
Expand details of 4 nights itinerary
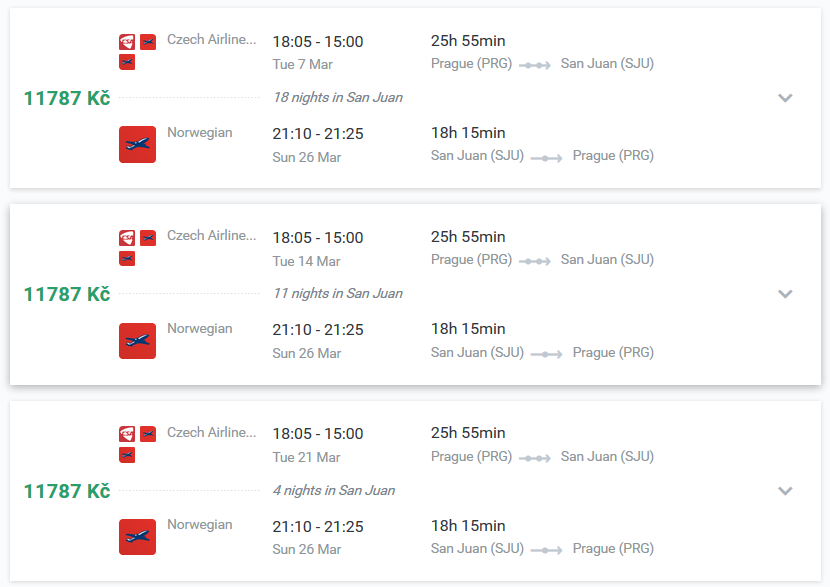(785, 491)
